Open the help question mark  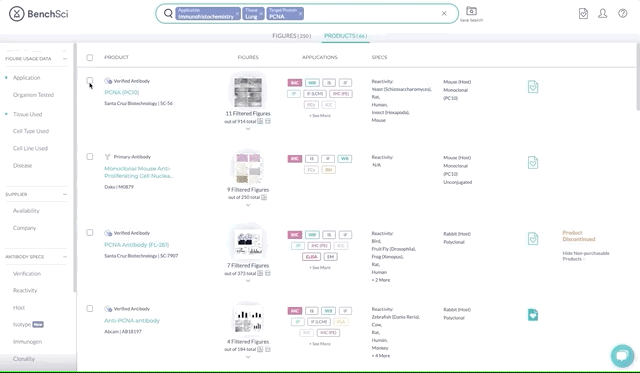tap(622, 13)
